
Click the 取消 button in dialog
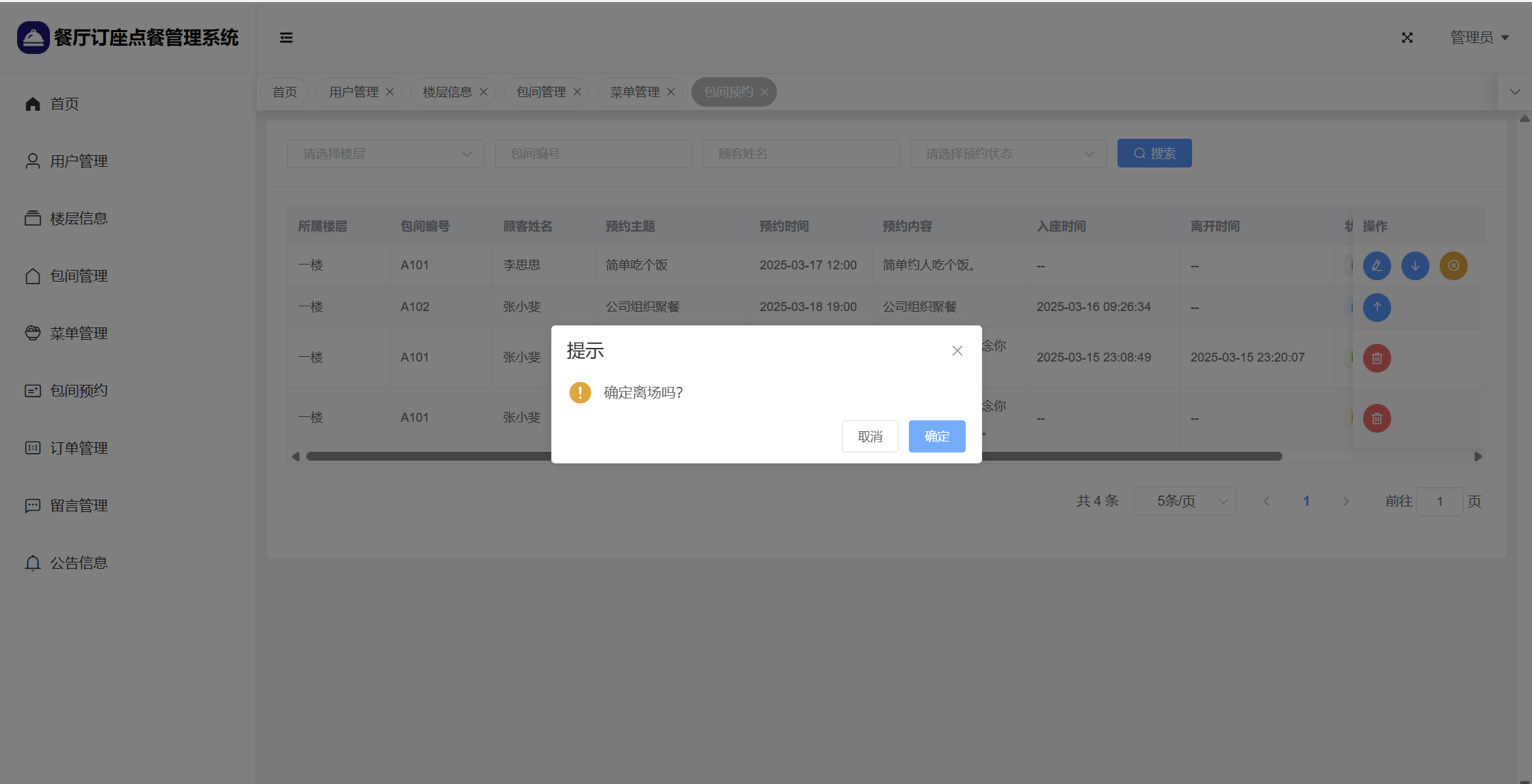click(869, 436)
